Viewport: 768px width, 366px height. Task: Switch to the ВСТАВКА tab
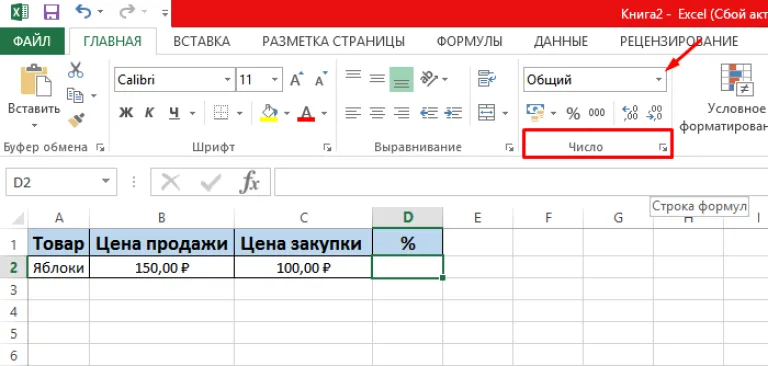pos(202,42)
